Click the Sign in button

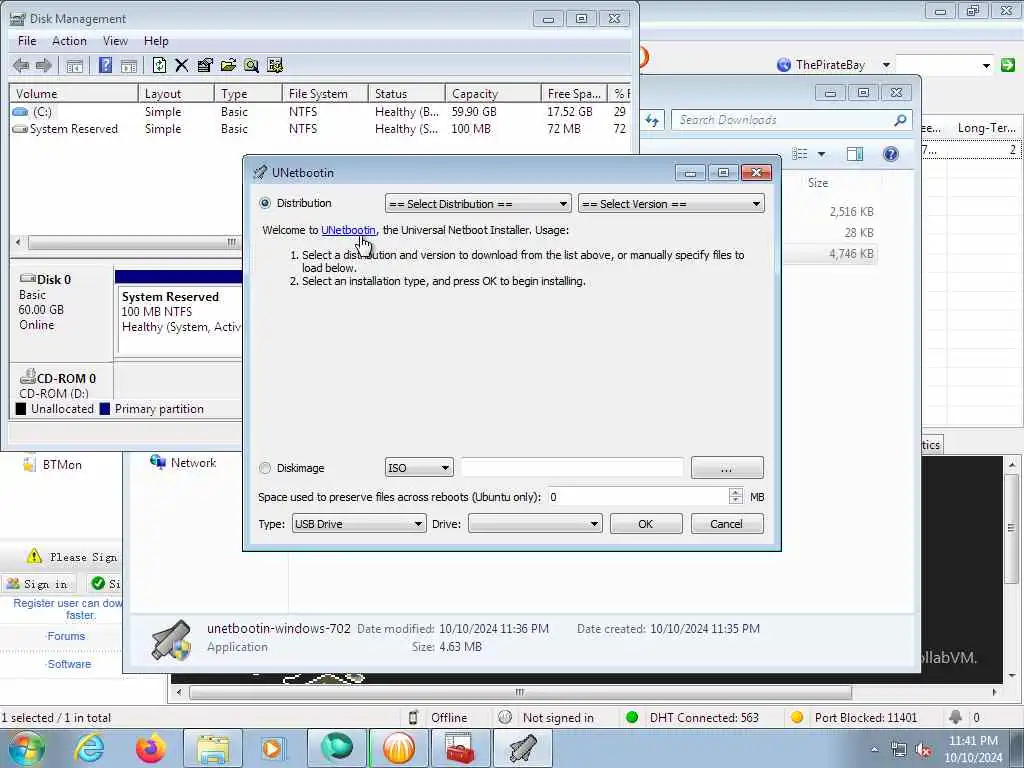pos(39,584)
